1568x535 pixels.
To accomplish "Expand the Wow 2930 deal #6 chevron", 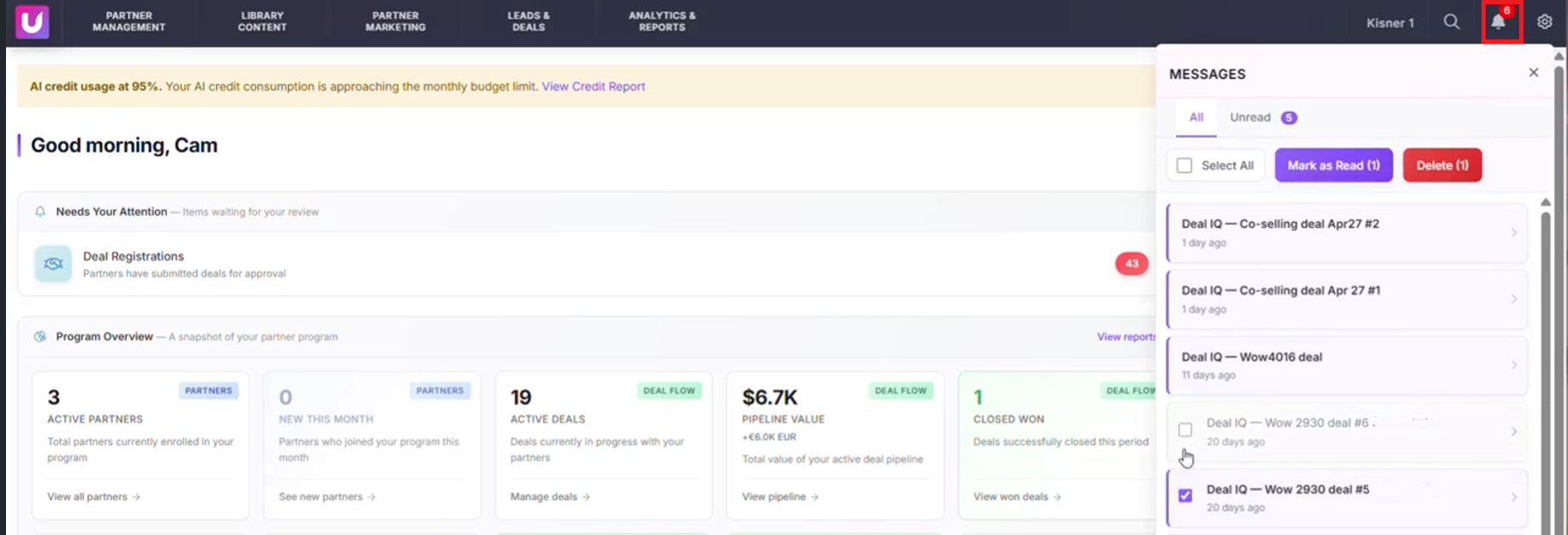I will (1514, 431).
